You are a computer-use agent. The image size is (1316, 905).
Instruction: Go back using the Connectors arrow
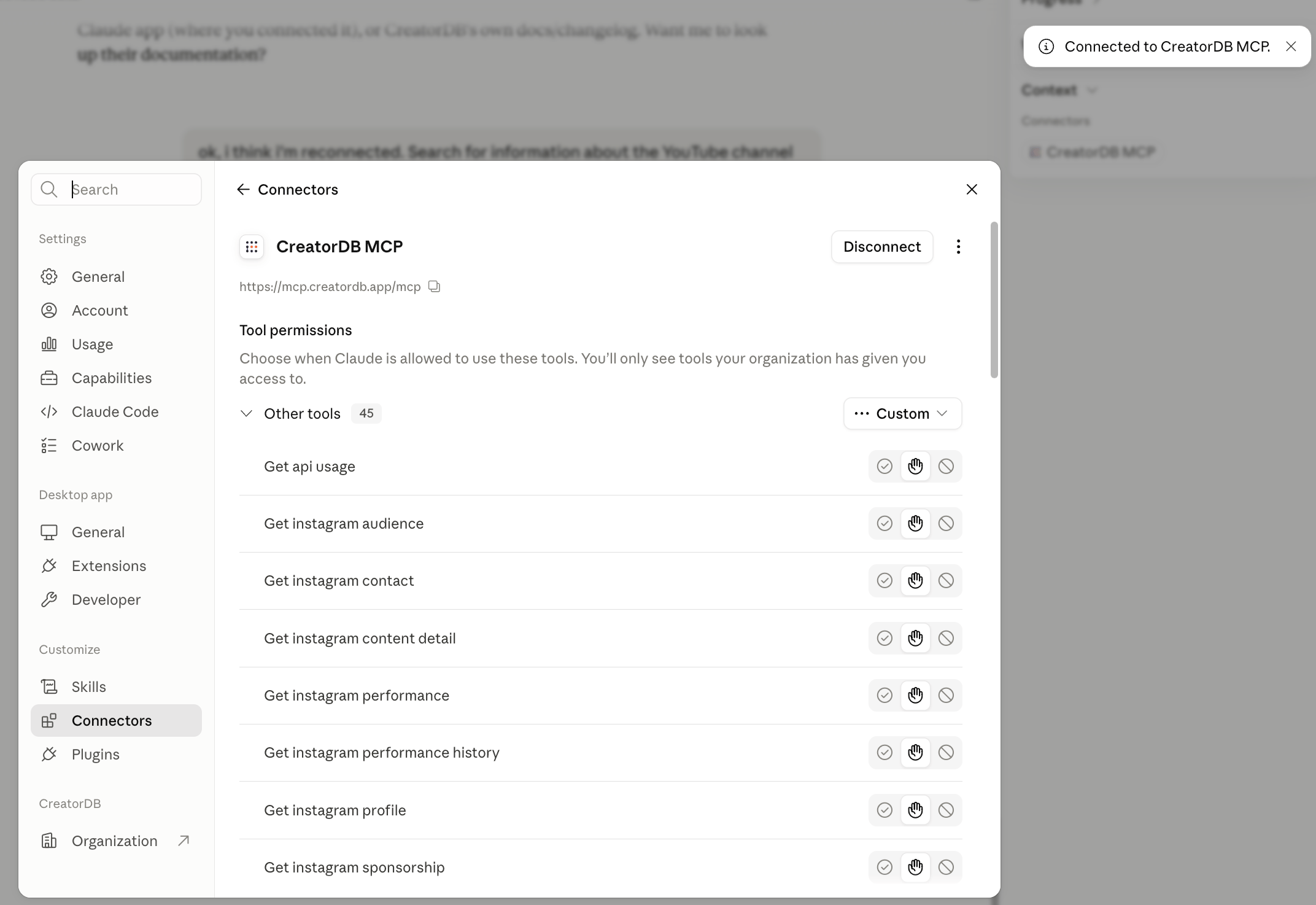243,190
